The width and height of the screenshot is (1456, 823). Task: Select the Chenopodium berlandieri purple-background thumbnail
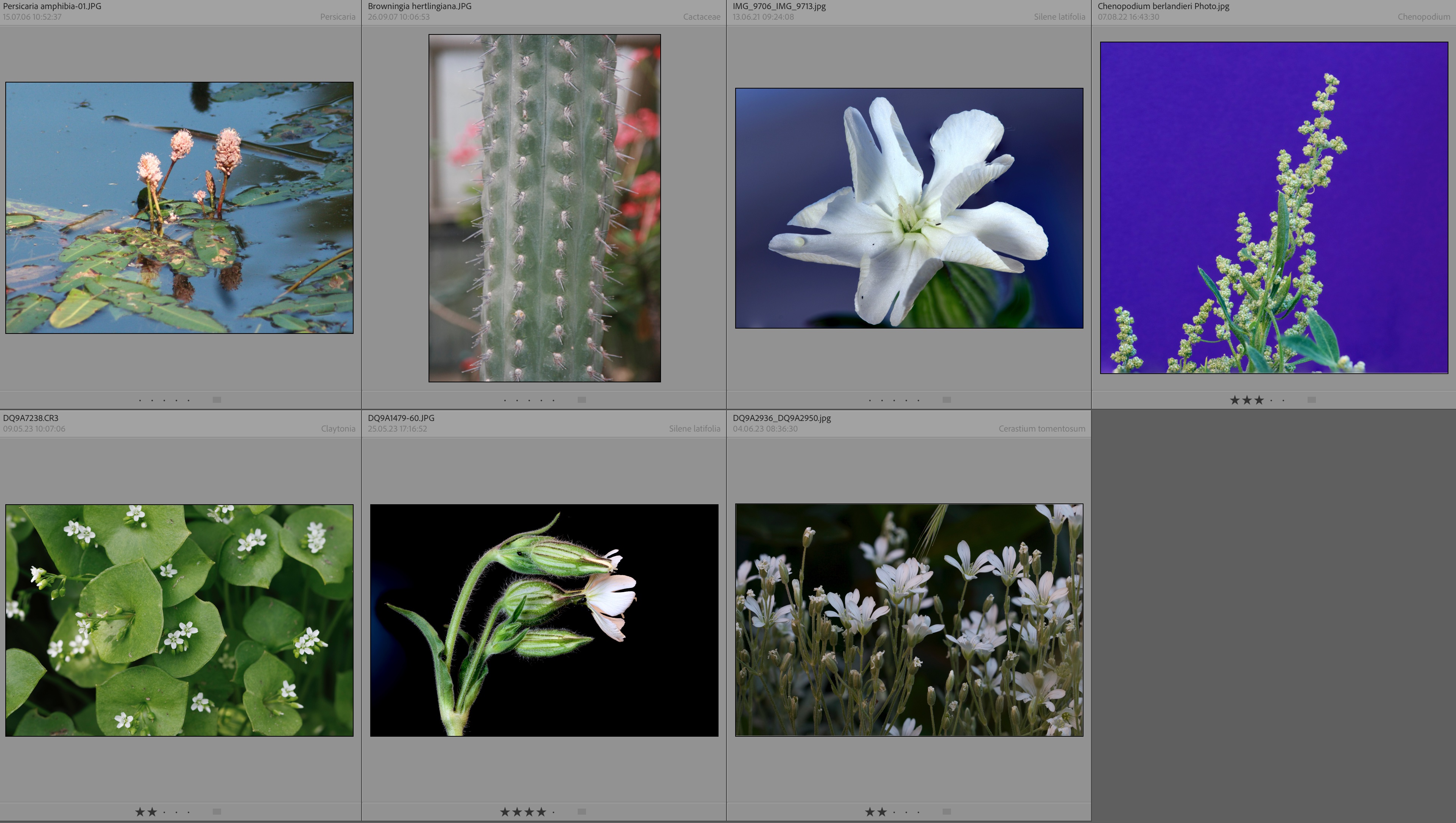(1274, 207)
